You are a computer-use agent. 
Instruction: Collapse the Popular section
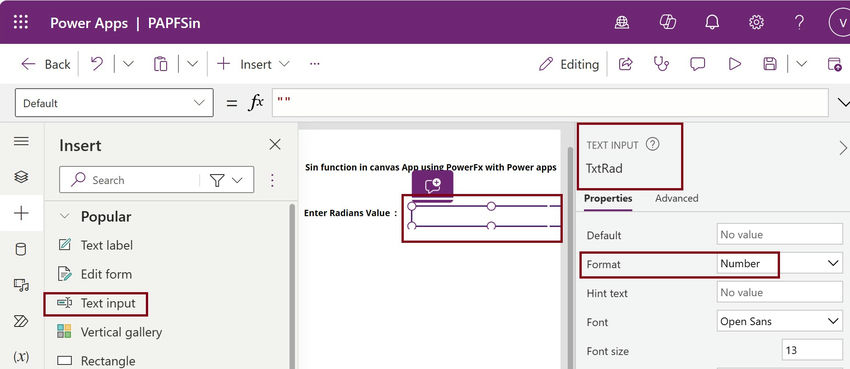[x=65, y=217]
